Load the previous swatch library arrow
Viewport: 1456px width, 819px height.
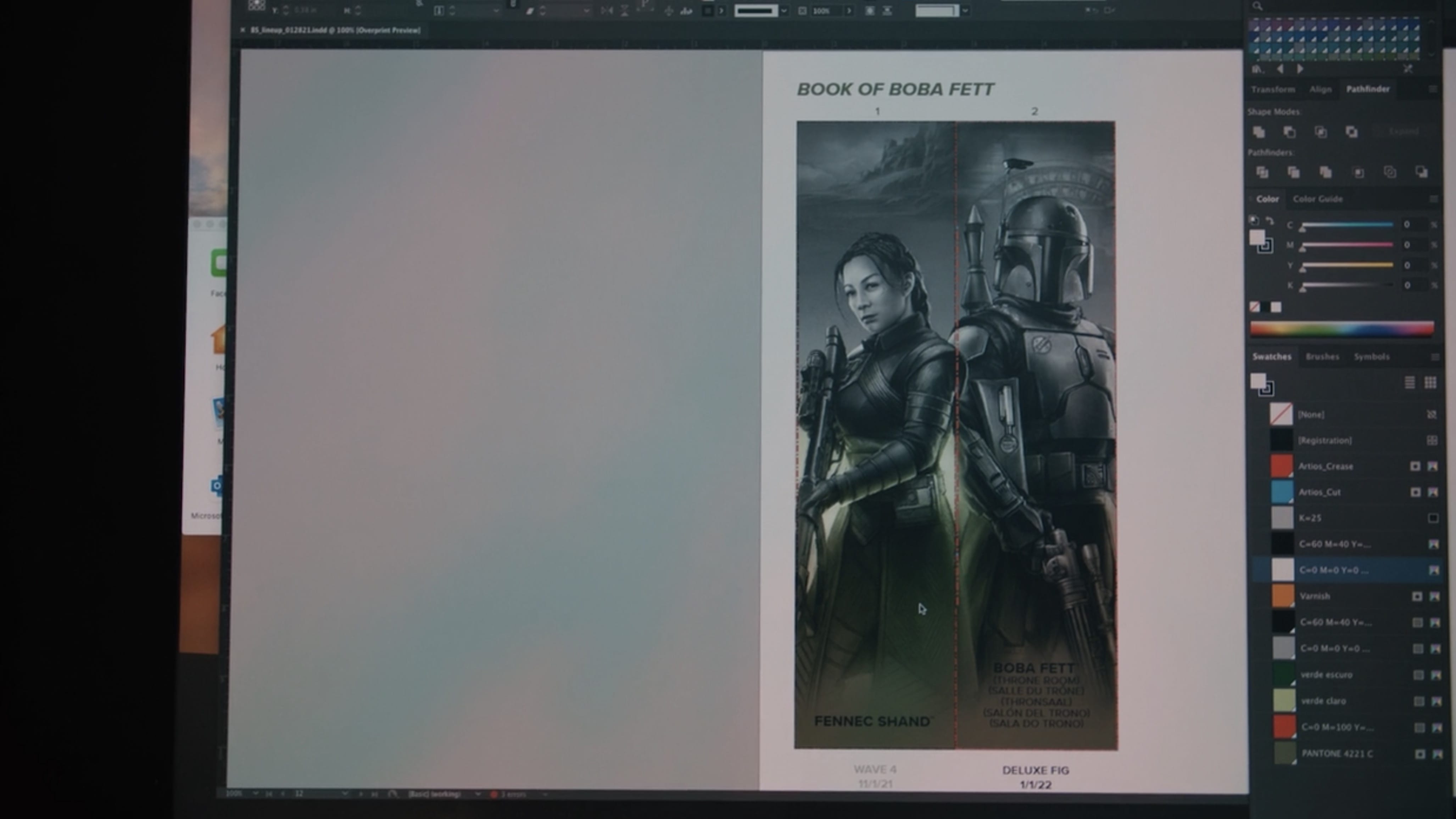pos(1280,69)
